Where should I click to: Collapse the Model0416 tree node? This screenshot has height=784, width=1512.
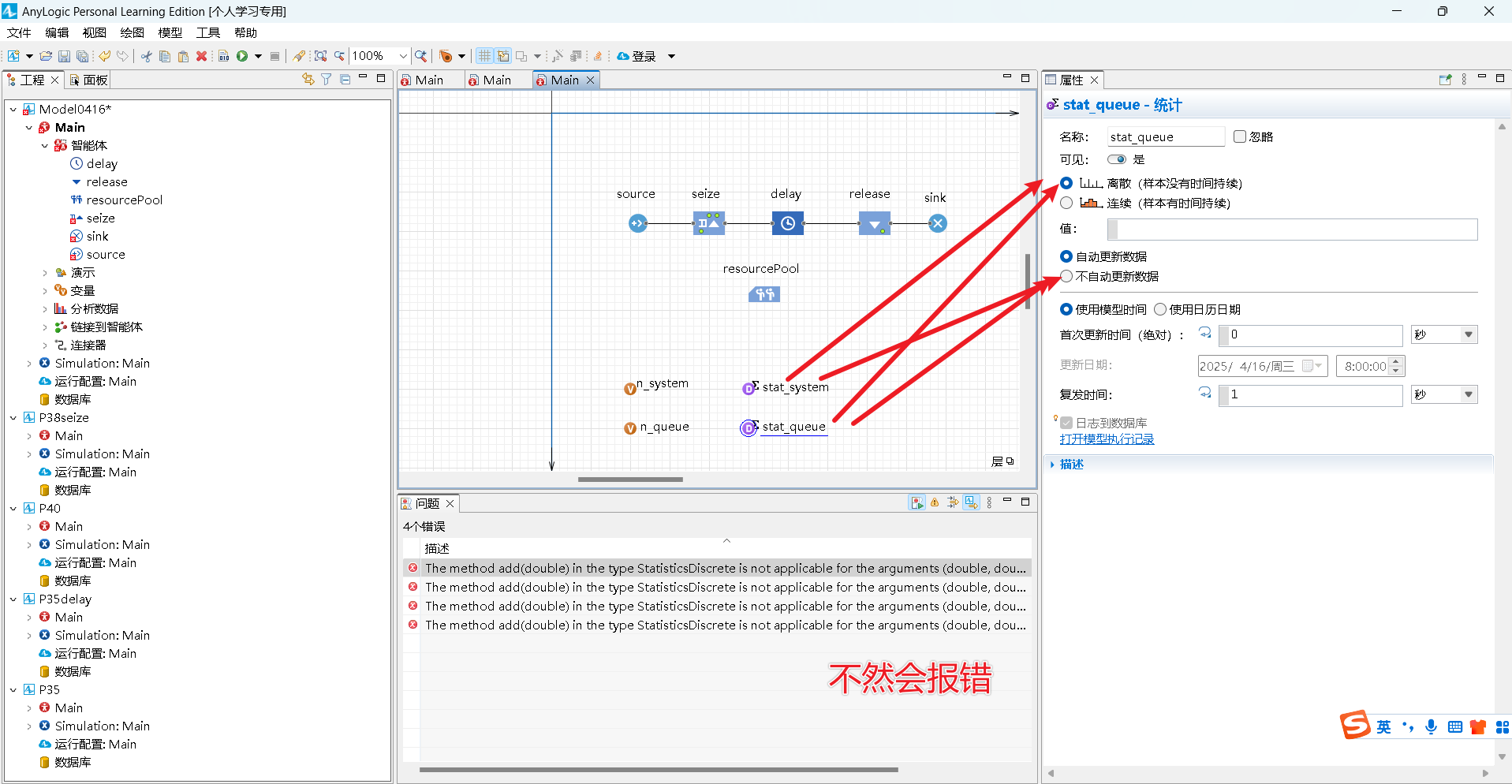point(12,108)
